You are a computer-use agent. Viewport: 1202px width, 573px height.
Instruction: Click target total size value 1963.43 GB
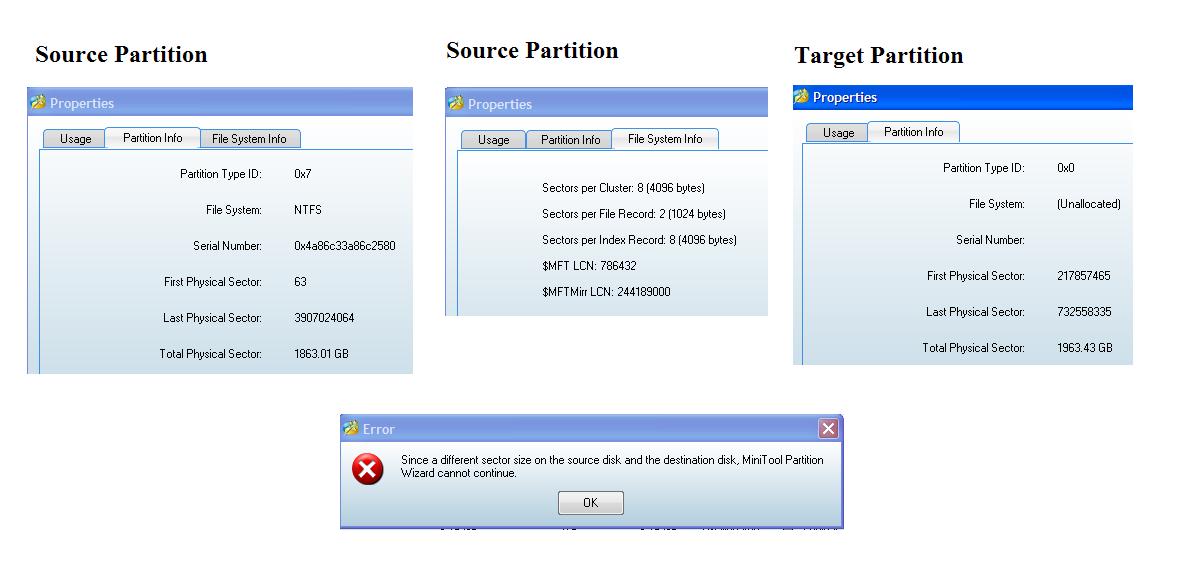click(x=1085, y=348)
